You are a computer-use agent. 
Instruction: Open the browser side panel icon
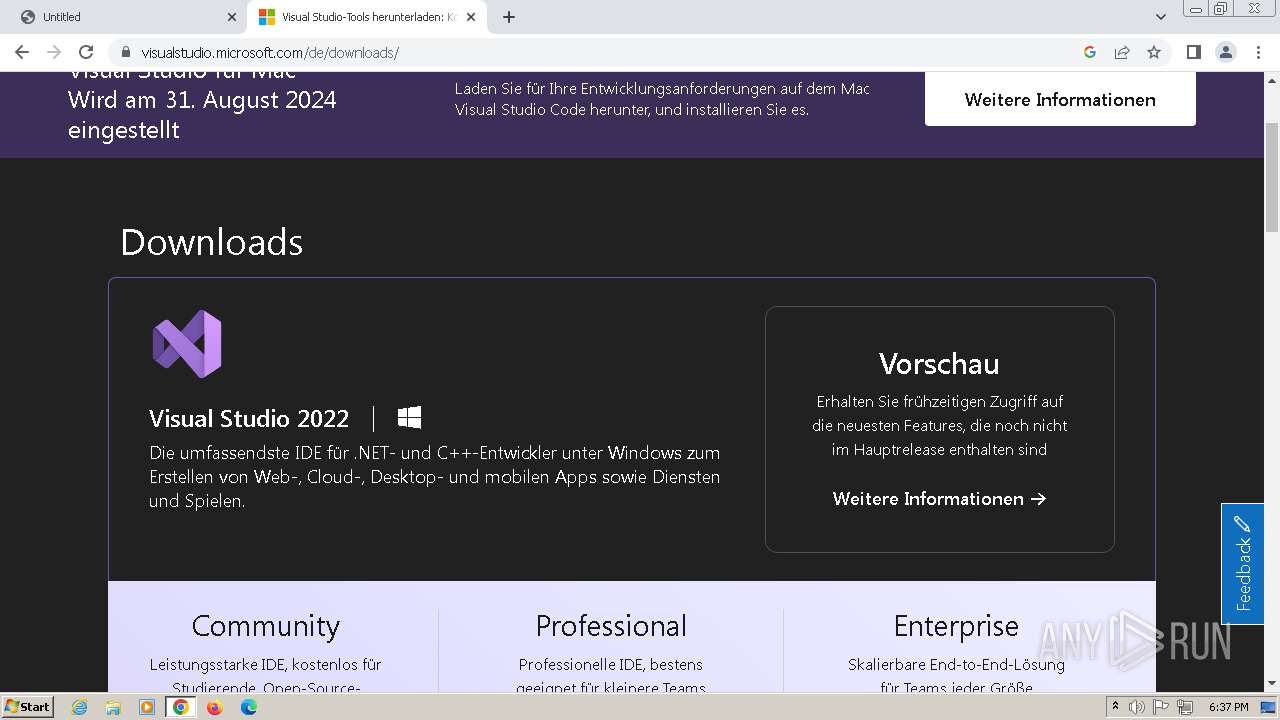click(1193, 52)
